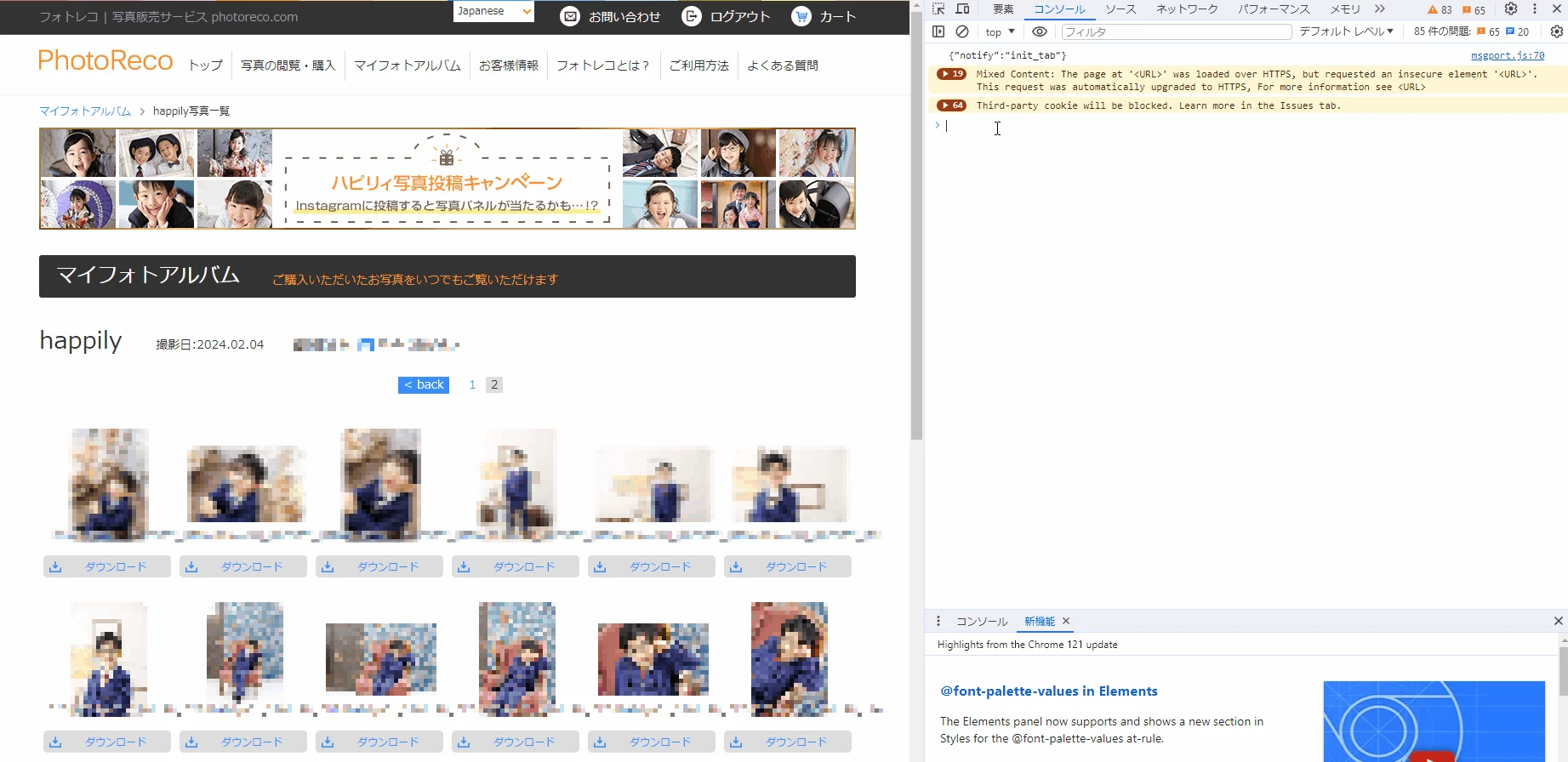
Task: Select page 2 in the pagination
Action: coord(494,384)
